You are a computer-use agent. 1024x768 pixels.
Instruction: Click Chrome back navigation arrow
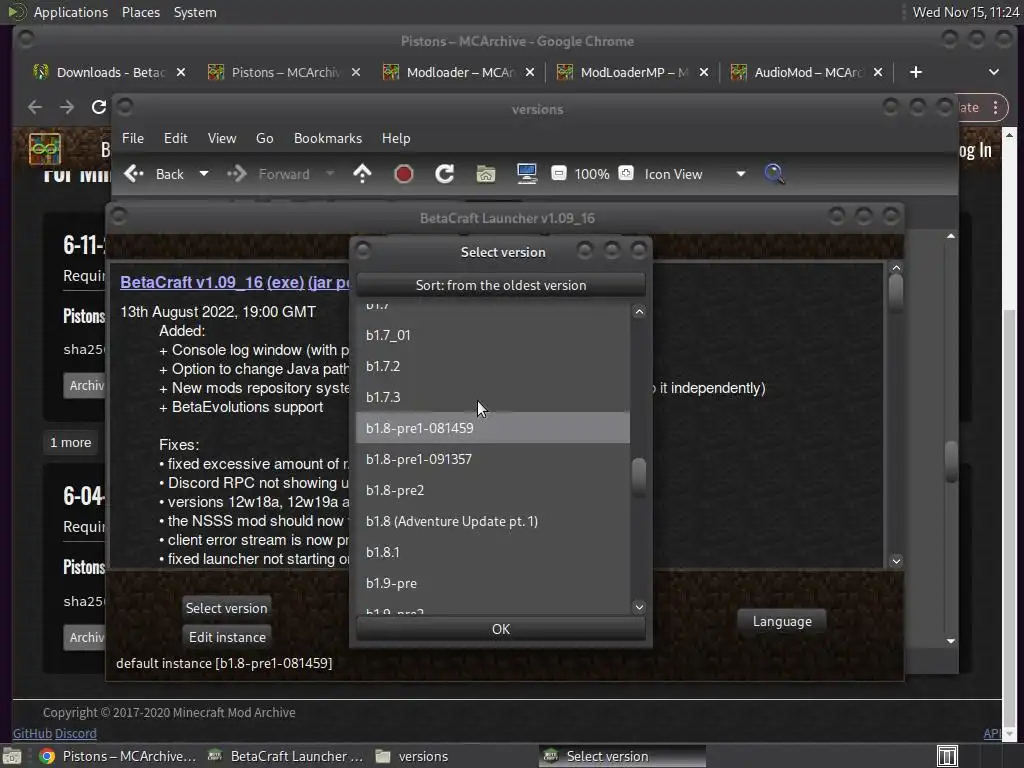pos(35,107)
